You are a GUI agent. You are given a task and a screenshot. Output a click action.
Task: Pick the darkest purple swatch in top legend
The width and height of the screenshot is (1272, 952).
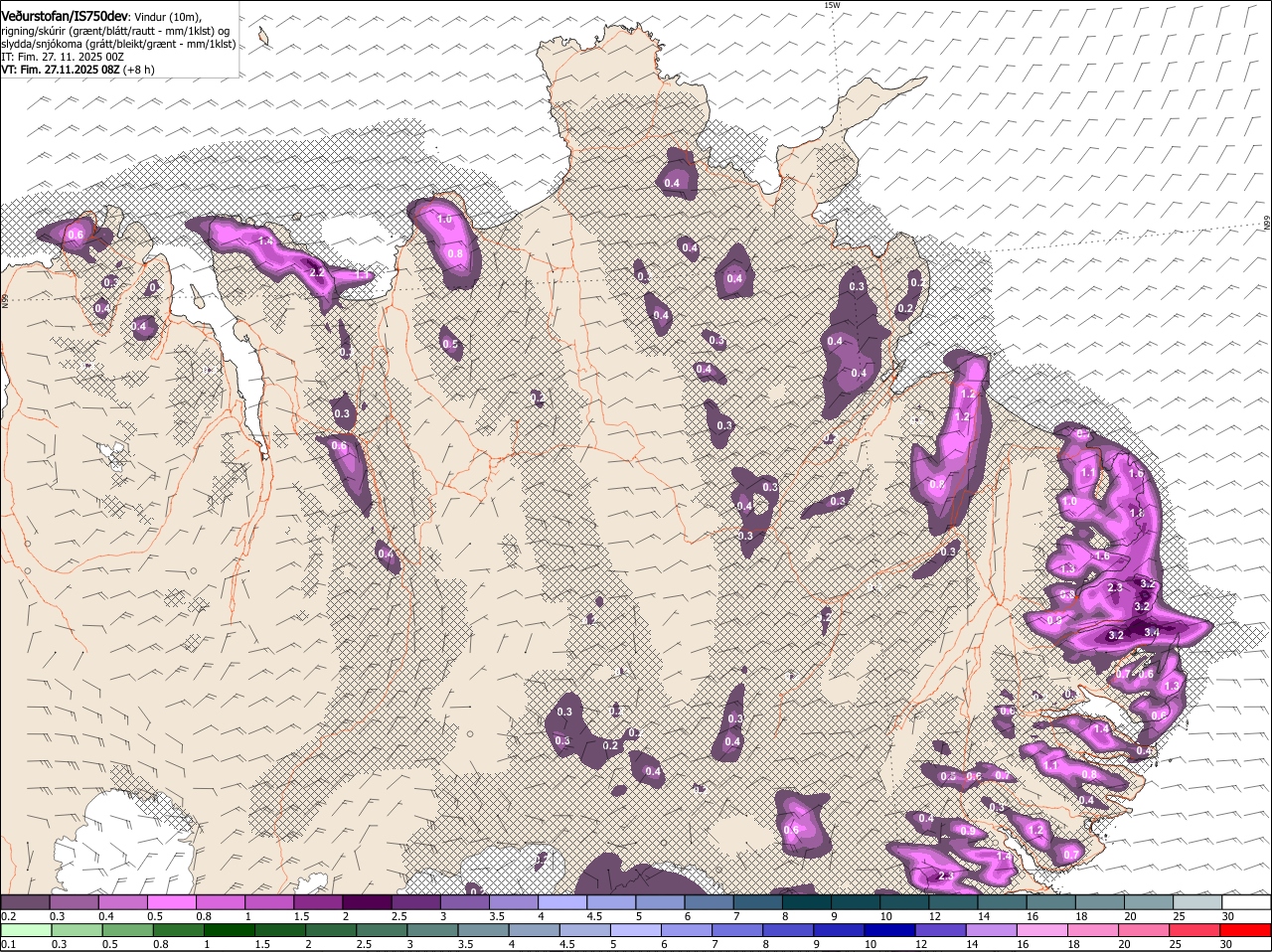point(367,902)
